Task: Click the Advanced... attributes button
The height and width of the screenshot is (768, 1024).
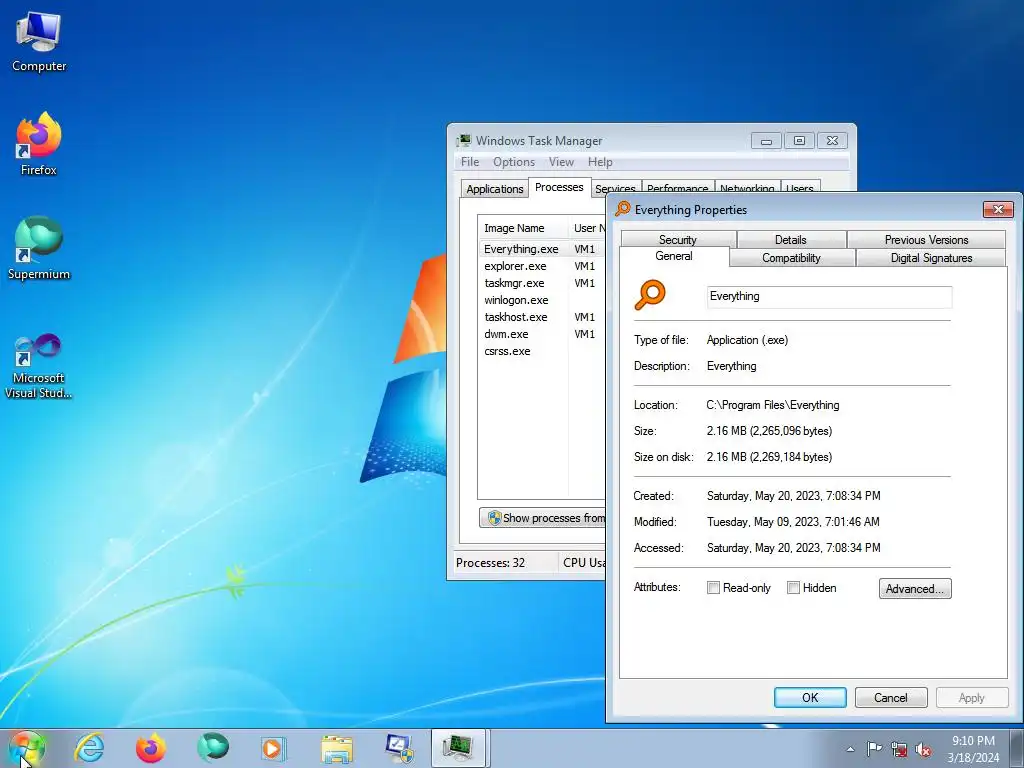Action: 915,588
